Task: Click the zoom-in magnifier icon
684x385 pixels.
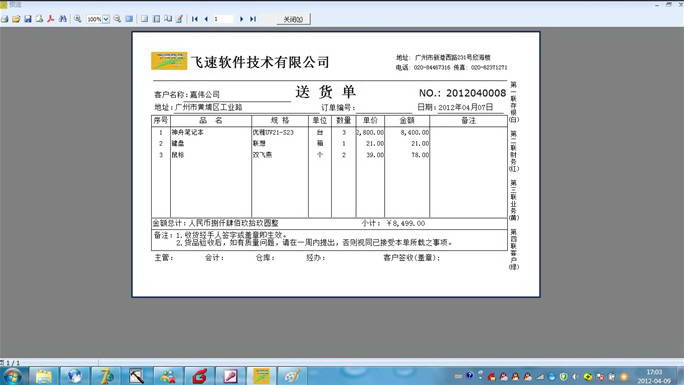Action: click(x=77, y=19)
